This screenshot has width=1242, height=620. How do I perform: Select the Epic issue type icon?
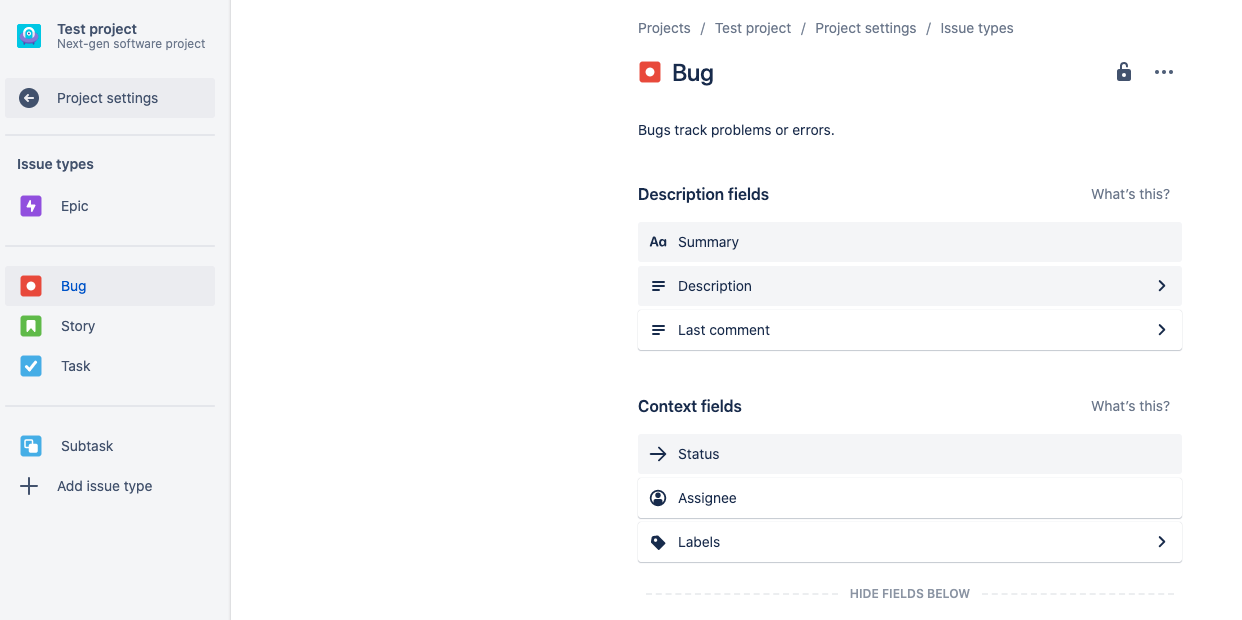click(30, 205)
